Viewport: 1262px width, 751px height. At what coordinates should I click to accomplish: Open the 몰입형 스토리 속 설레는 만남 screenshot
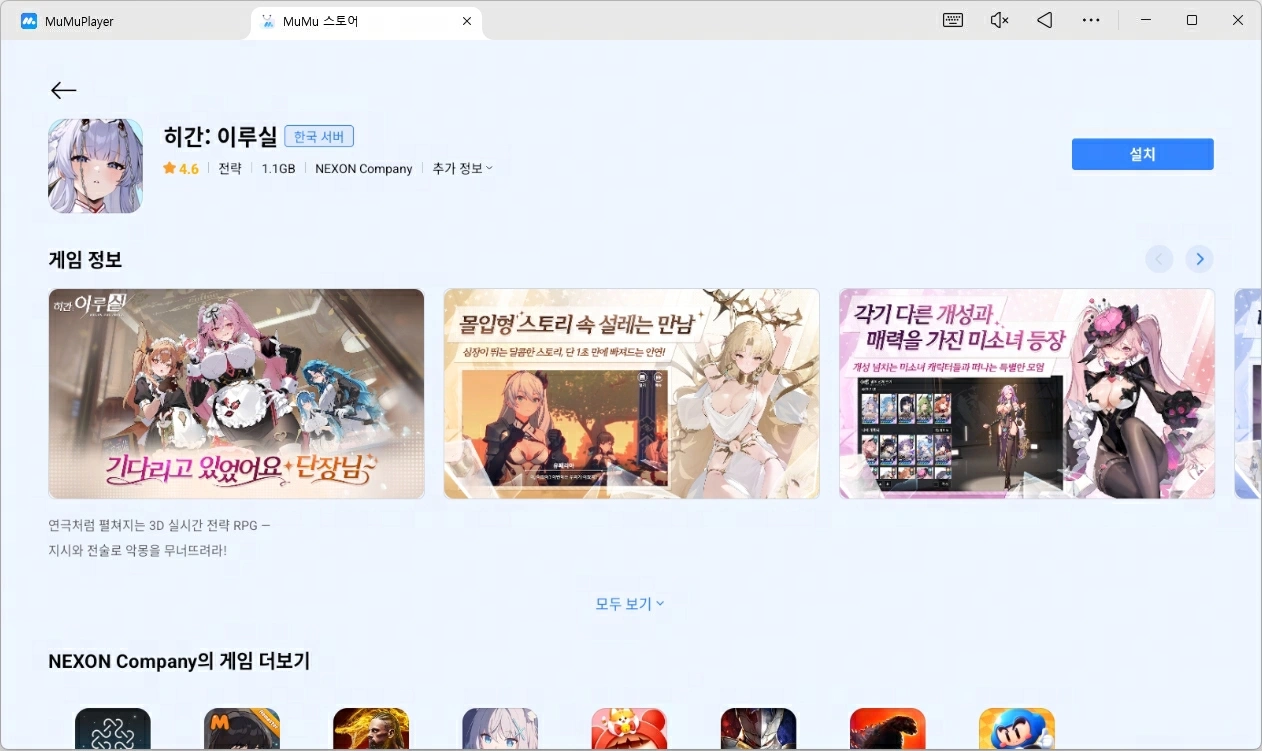point(632,394)
